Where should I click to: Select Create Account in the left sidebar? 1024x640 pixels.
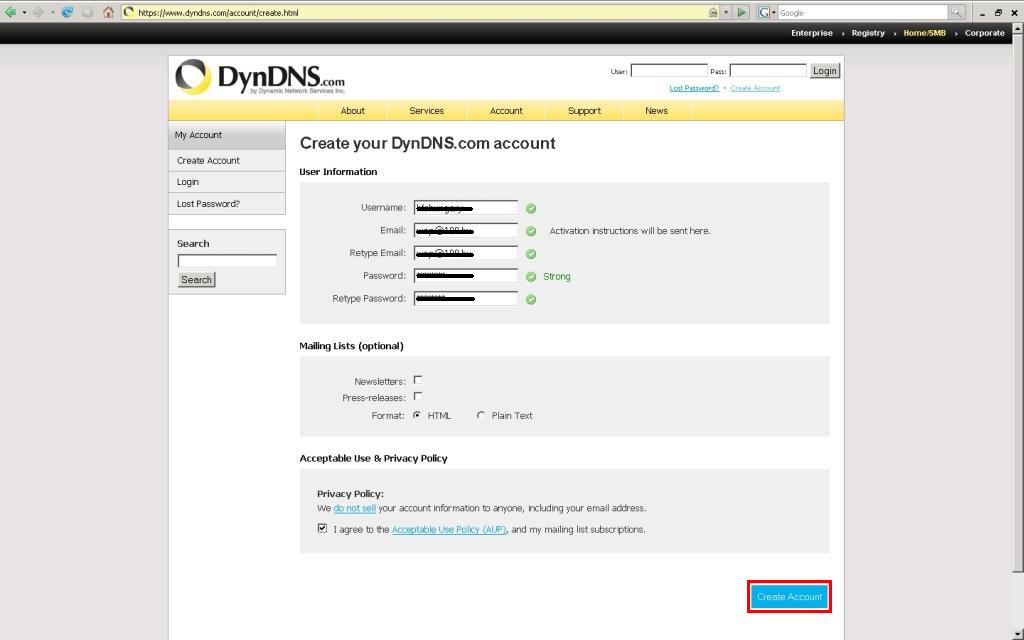pos(227,161)
